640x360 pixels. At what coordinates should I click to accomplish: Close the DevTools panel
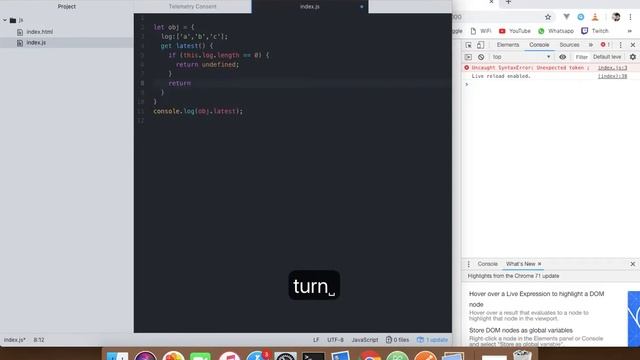pos(633,45)
